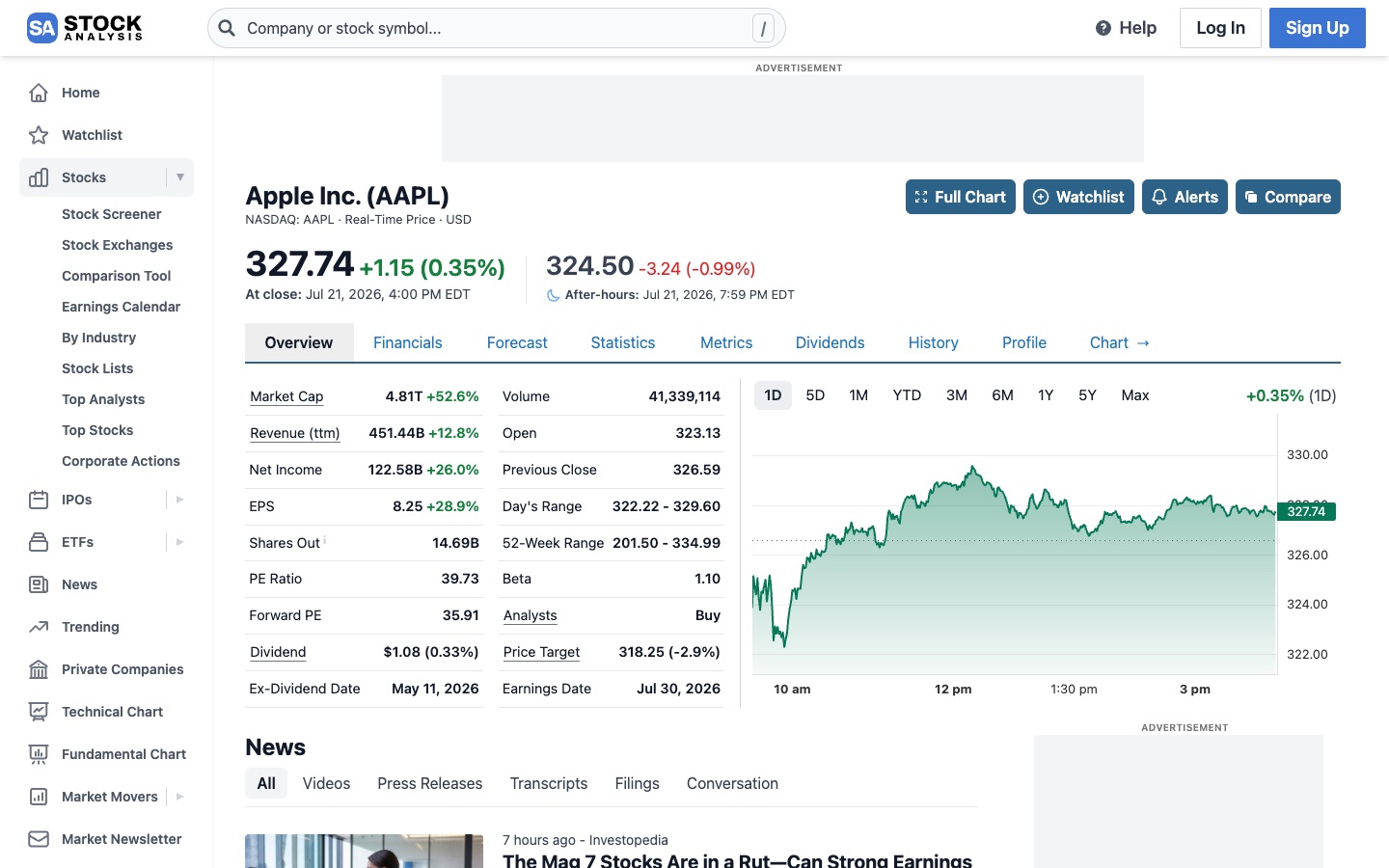The height and width of the screenshot is (868, 1389).
Task: Click the IPOs calendar icon
Action: coord(39,500)
